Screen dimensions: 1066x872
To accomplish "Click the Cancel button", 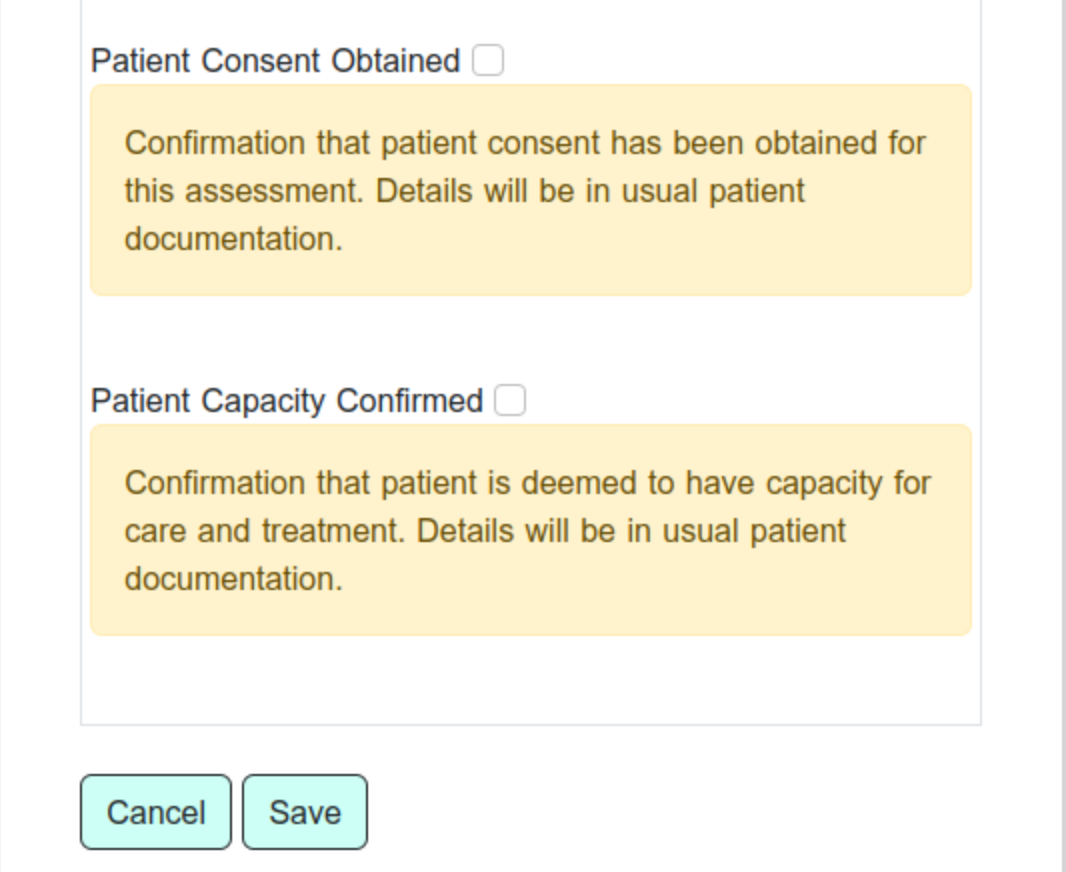I will click(156, 812).
